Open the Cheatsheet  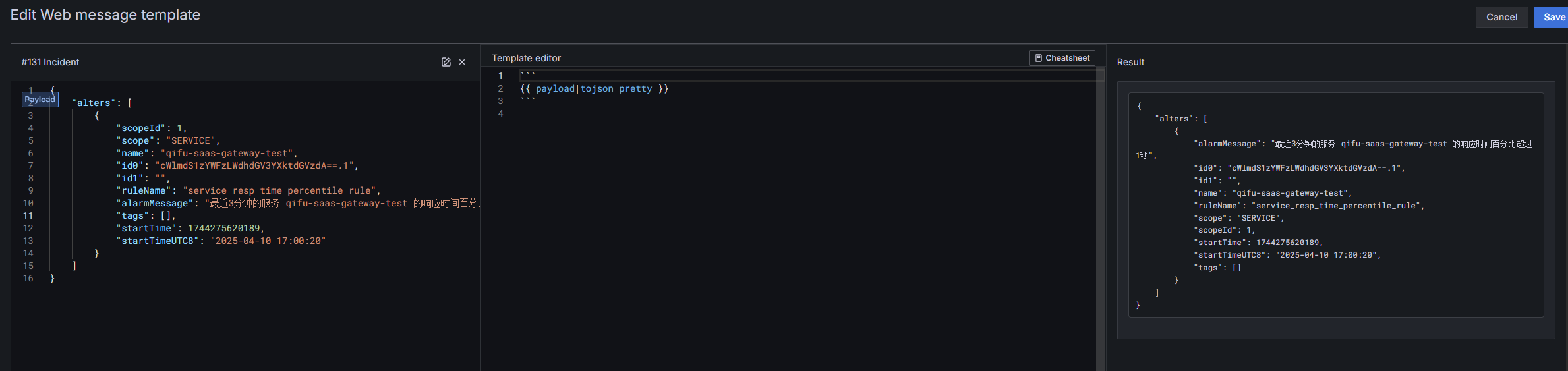point(1062,58)
